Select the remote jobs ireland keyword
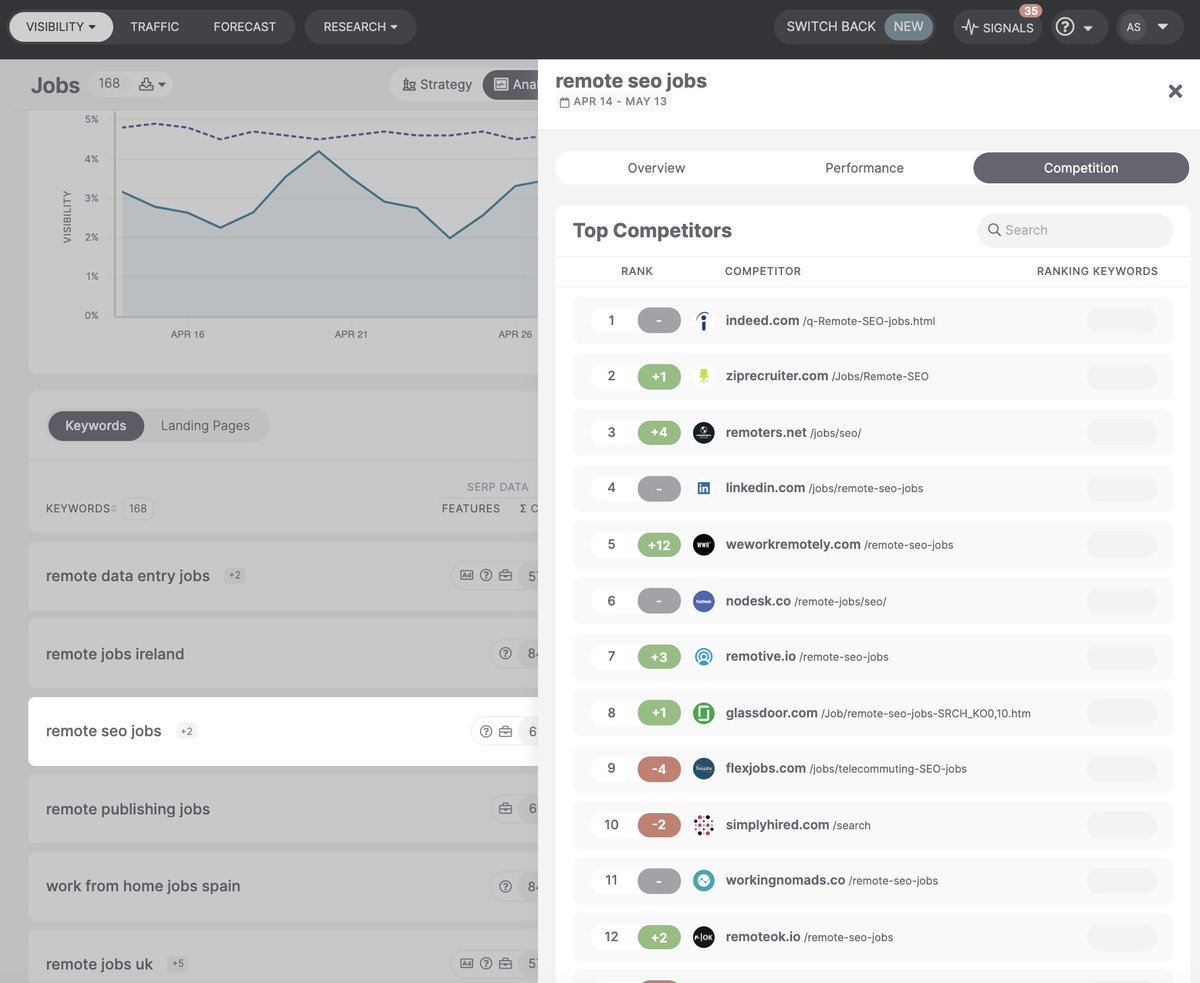The height and width of the screenshot is (983, 1200). (x=115, y=654)
